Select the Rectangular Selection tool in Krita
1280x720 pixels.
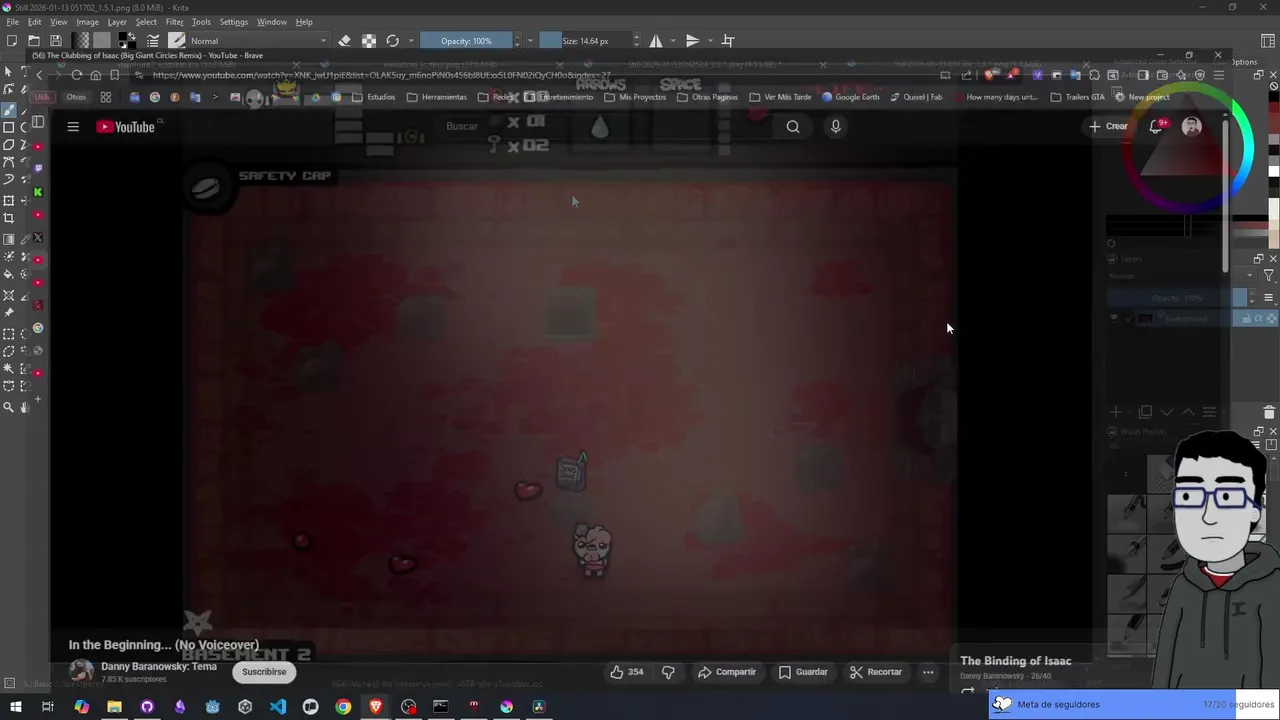(9, 334)
